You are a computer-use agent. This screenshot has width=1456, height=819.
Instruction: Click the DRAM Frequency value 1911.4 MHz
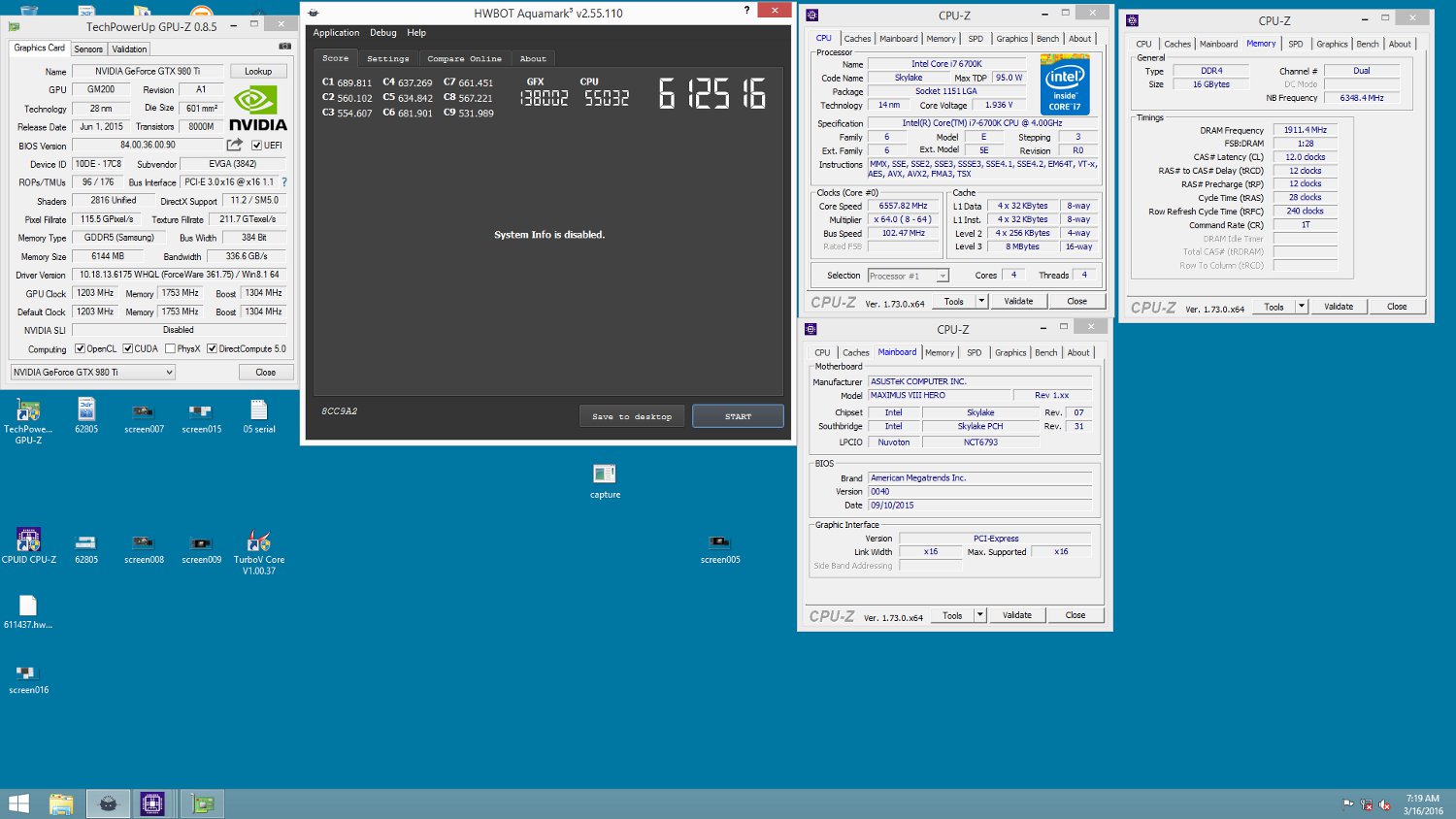click(x=1306, y=130)
